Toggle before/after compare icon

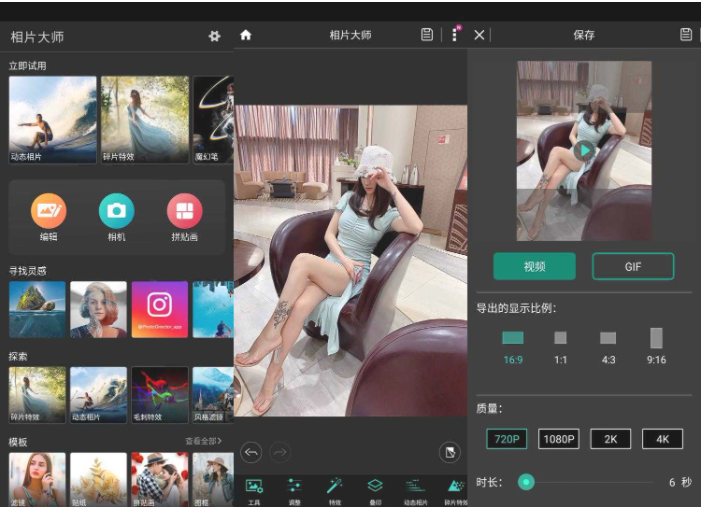(x=450, y=452)
